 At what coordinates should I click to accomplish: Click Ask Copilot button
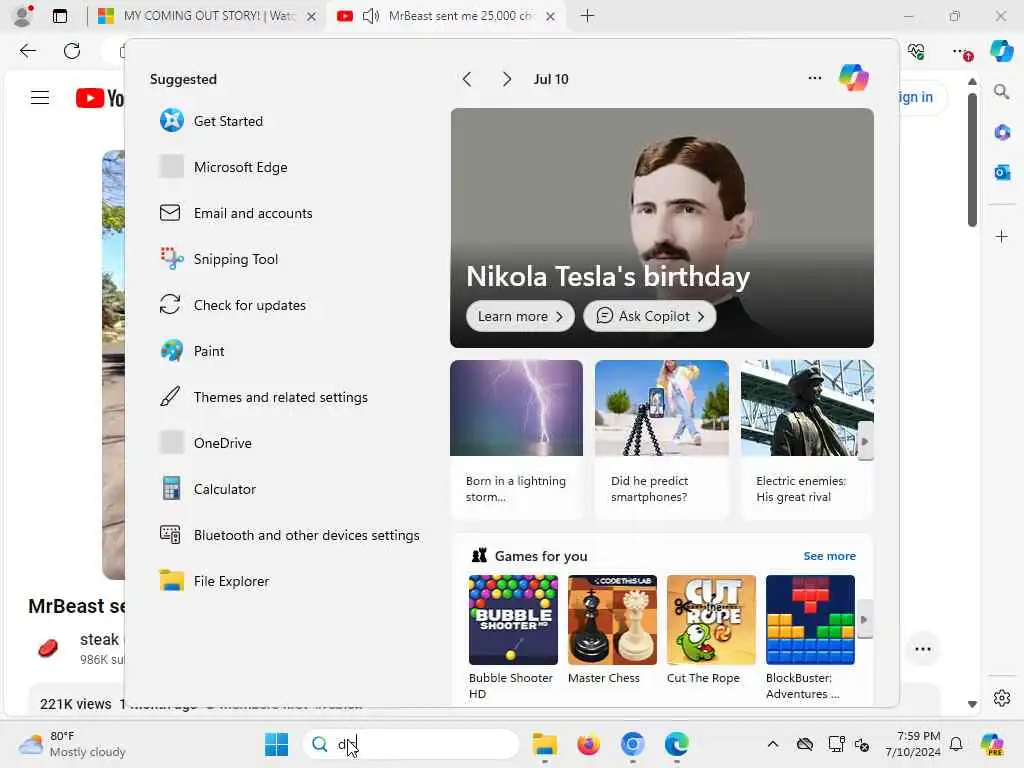pyautogui.click(x=650, y=316)
